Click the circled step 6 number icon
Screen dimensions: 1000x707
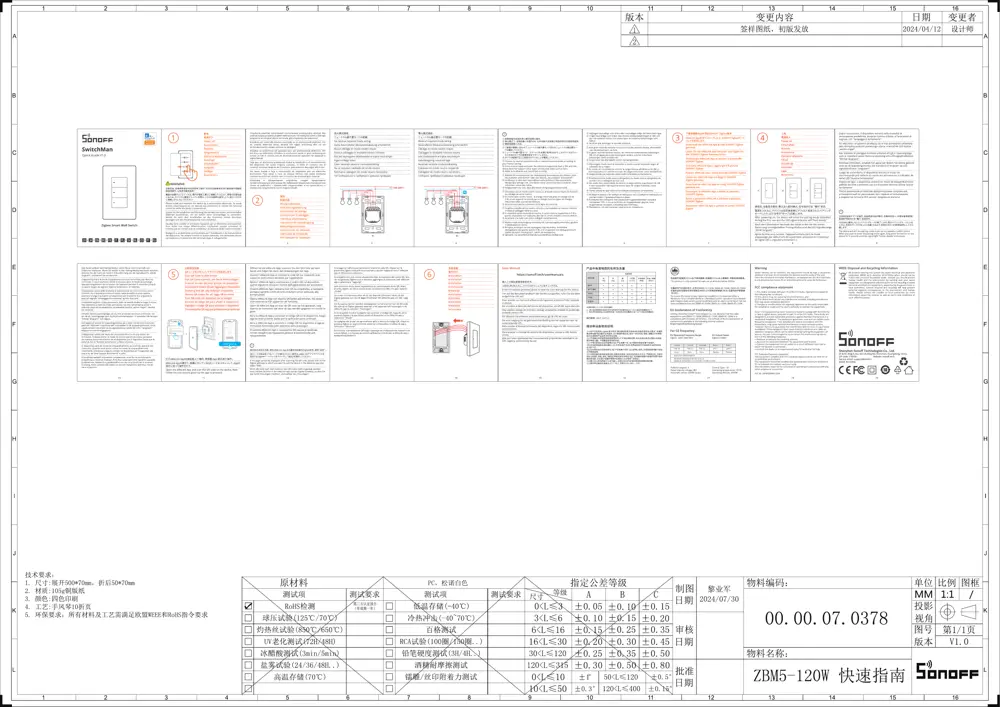[429, 274]
